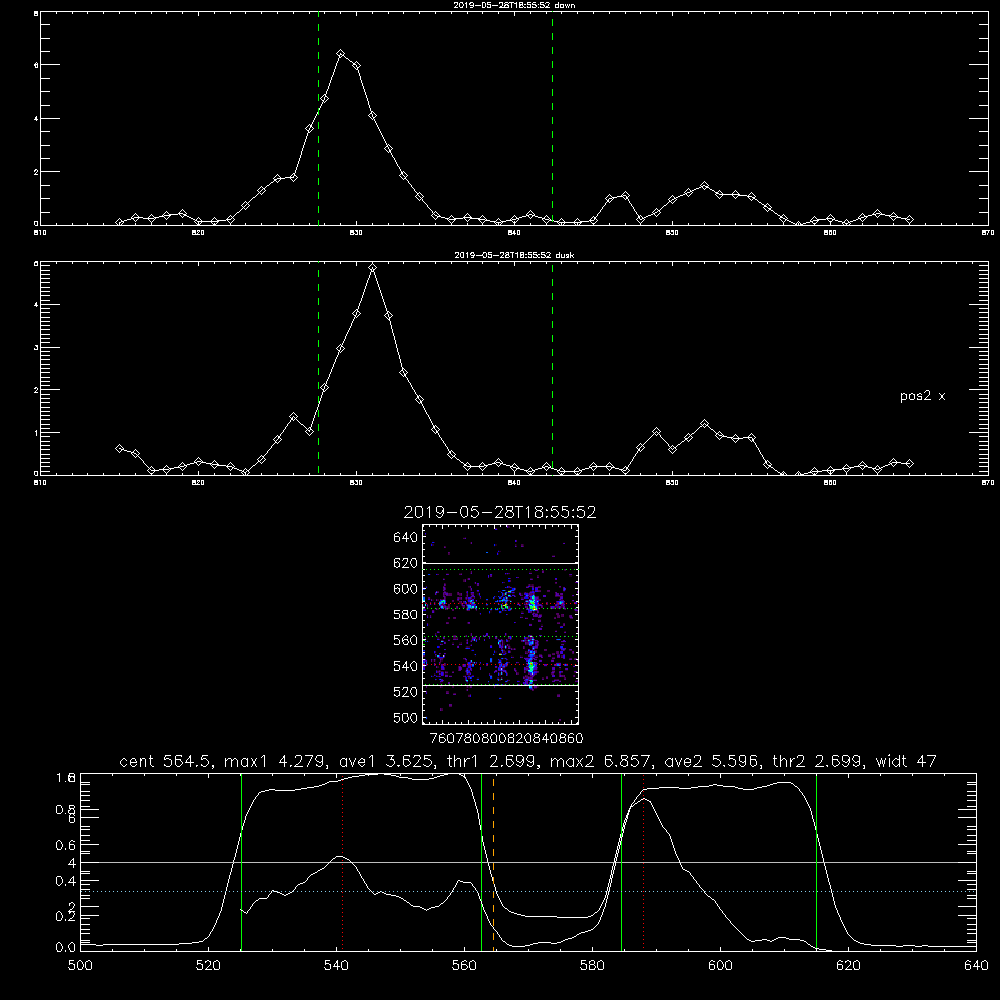Click the '520' y-axis label beside detector image
The width and height of the screenshot is (1000, 1000).
(406, 692)
